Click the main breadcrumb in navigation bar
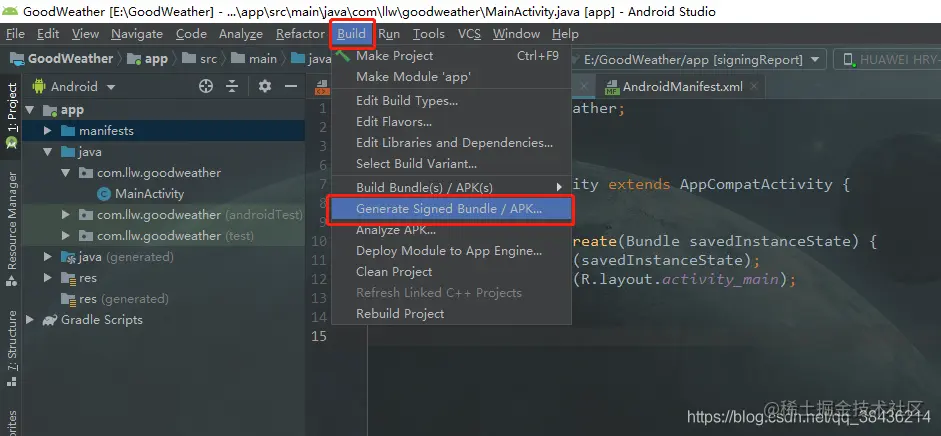The width and height of the screenshot is (941, 436). (x=263, y=59)
